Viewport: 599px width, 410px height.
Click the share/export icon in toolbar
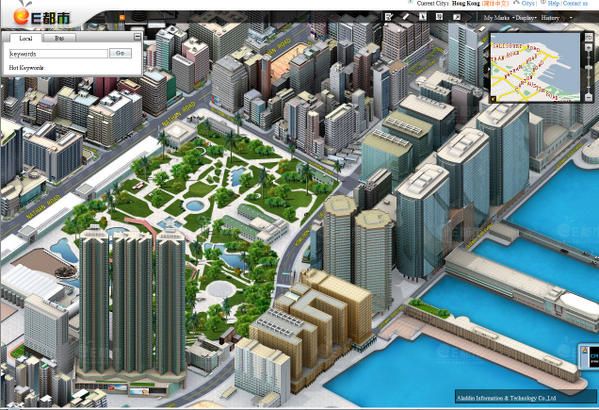tap(457, 17)
